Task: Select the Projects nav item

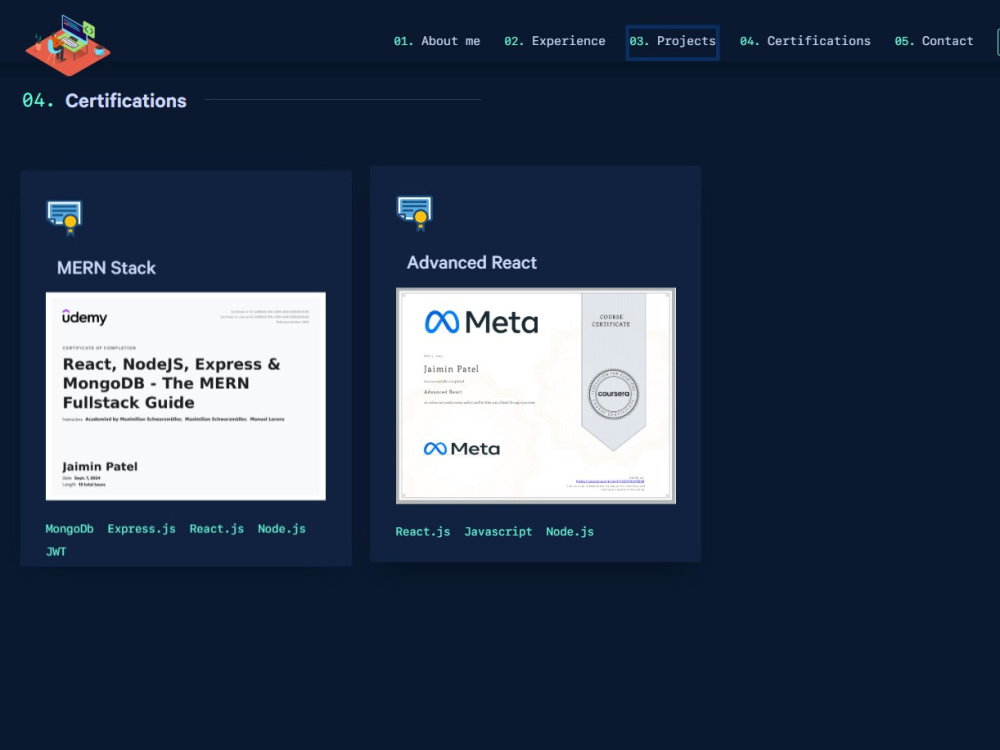Action: click(672, 41)
